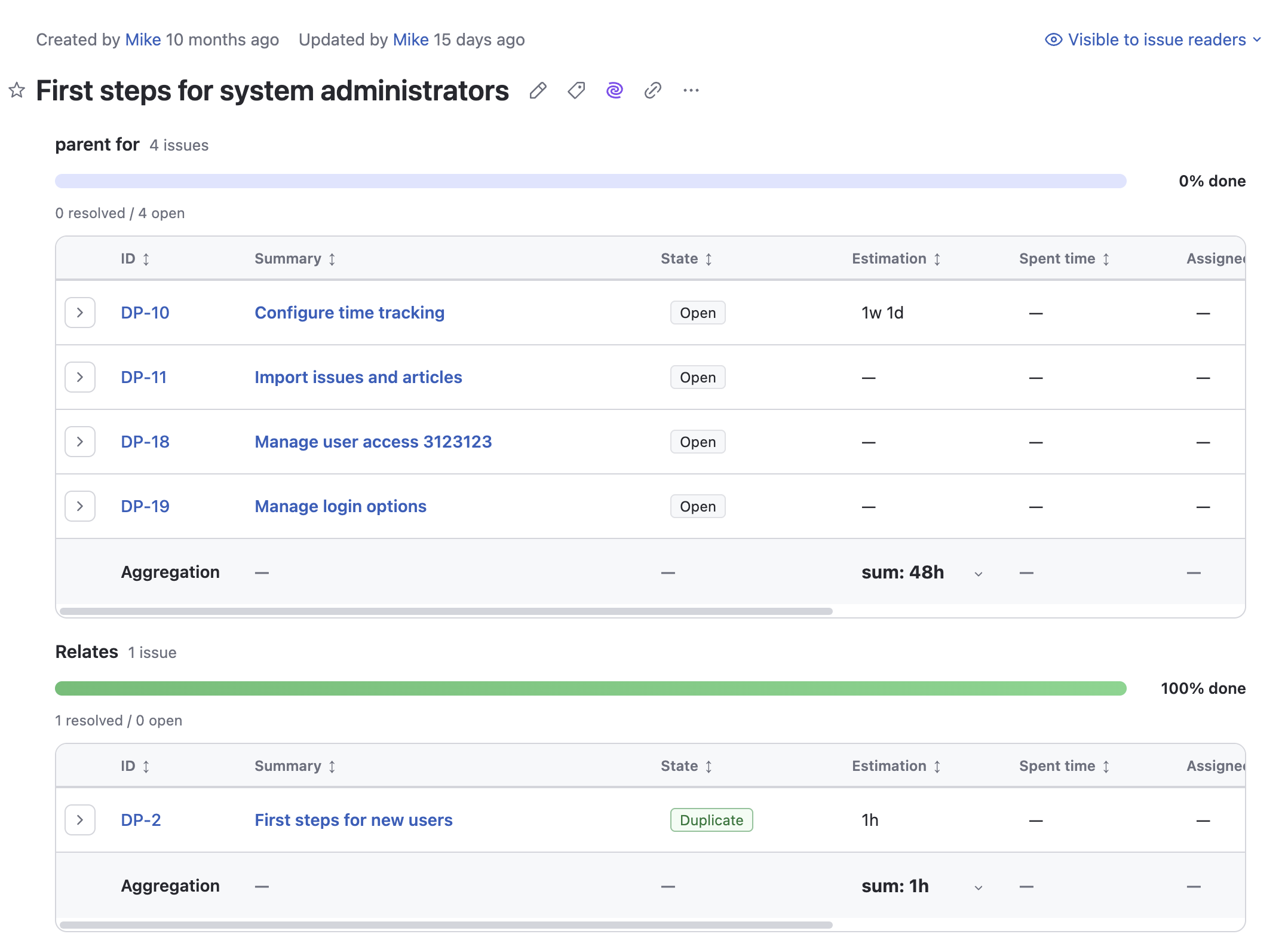The image size is (1288, 943).
Task: Click the 100% done progress bar
Action: point(591,688)
